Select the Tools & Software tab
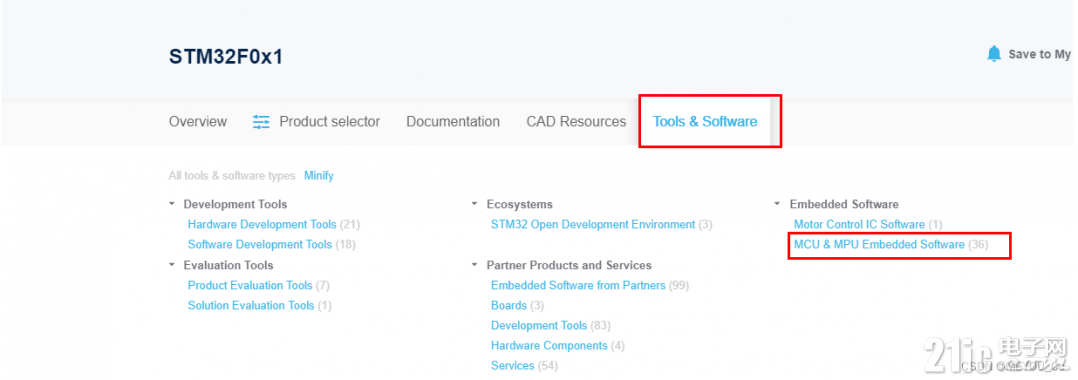Viewport: 1078px width, 380px height. (x=705, y=122)
